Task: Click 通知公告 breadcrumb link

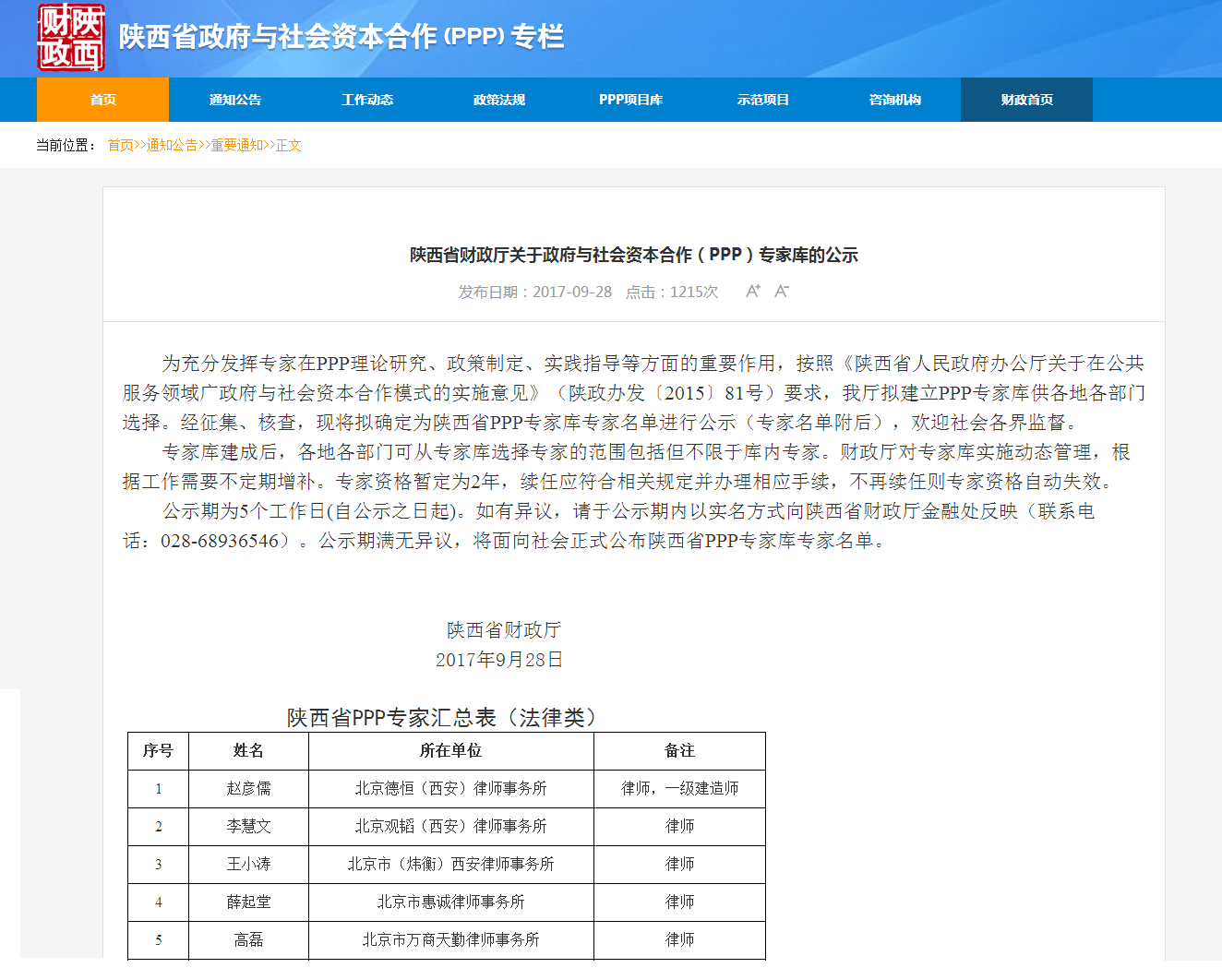Action: pos(172,145)
